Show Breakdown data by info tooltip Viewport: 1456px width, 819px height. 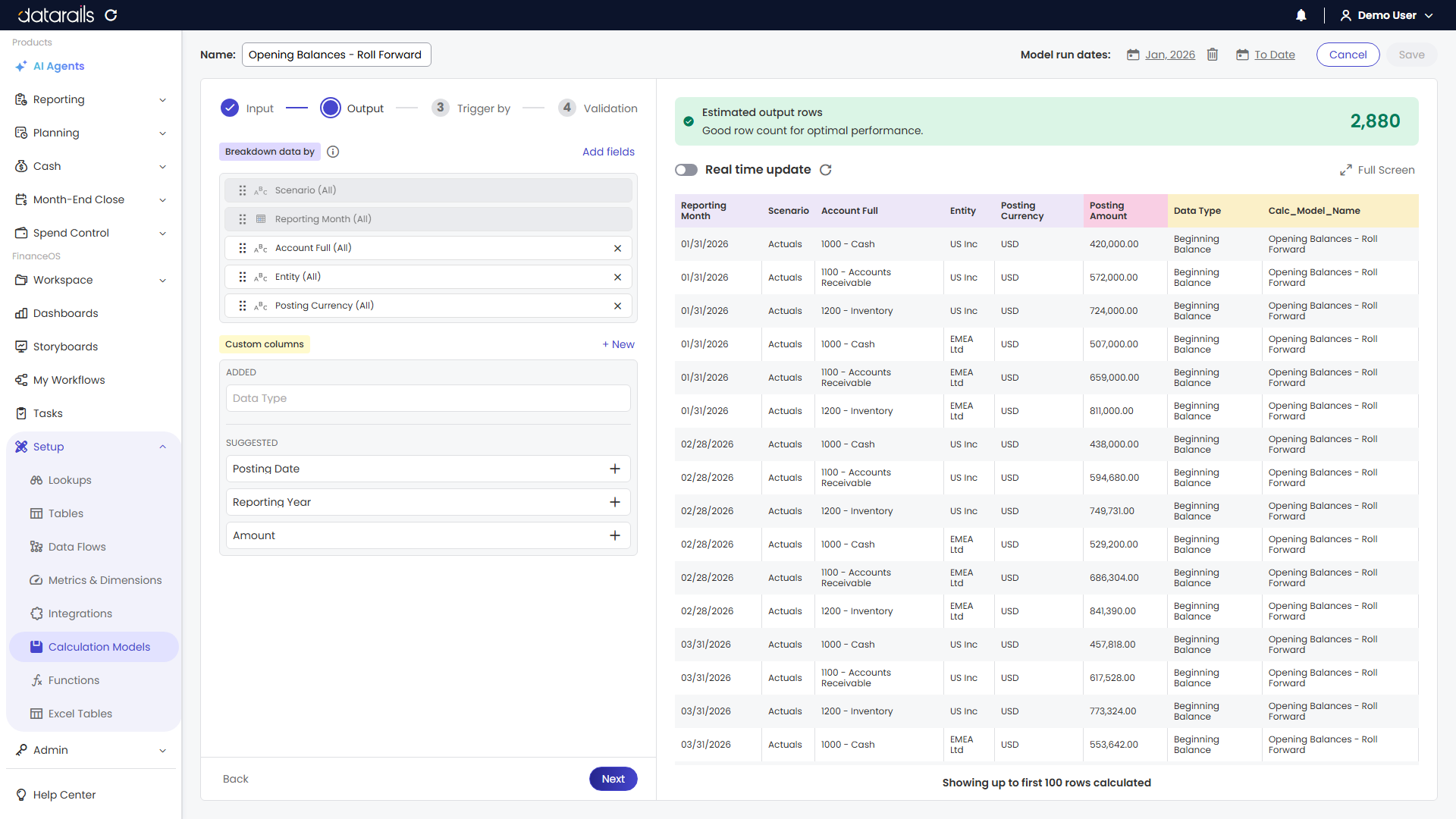(x=333, y=152)
